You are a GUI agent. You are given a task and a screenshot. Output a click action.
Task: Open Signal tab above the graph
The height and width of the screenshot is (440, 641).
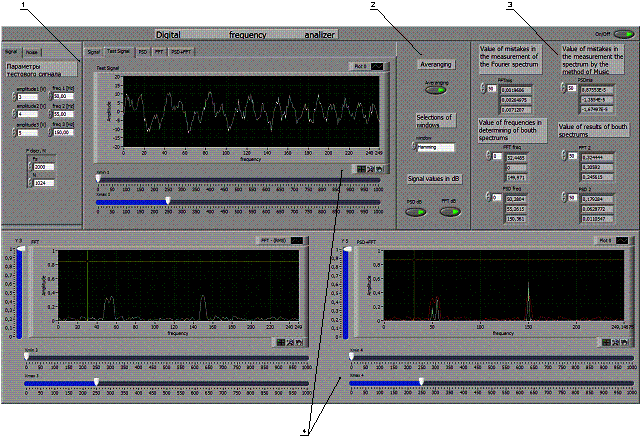(x=93, y=52)
